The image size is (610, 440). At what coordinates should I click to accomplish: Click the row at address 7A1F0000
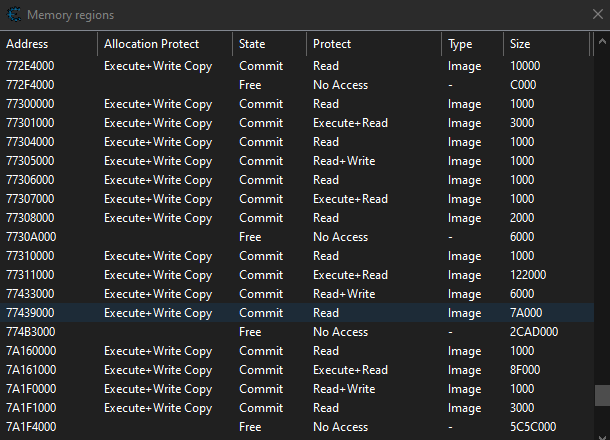tap(30, 389)
